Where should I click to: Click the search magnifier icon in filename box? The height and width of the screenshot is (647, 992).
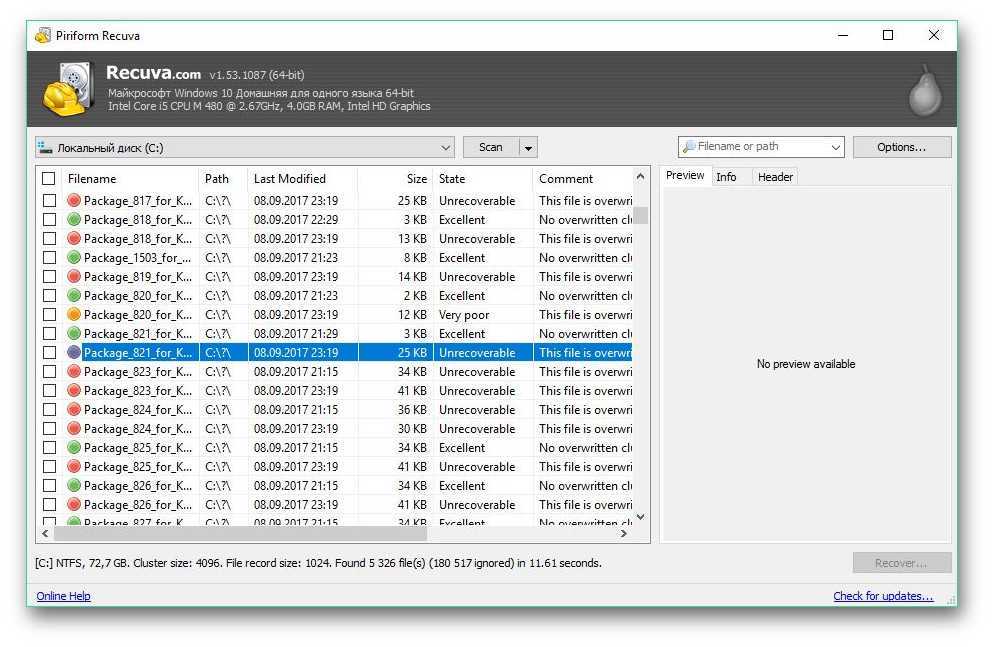(x=688, y=147)
